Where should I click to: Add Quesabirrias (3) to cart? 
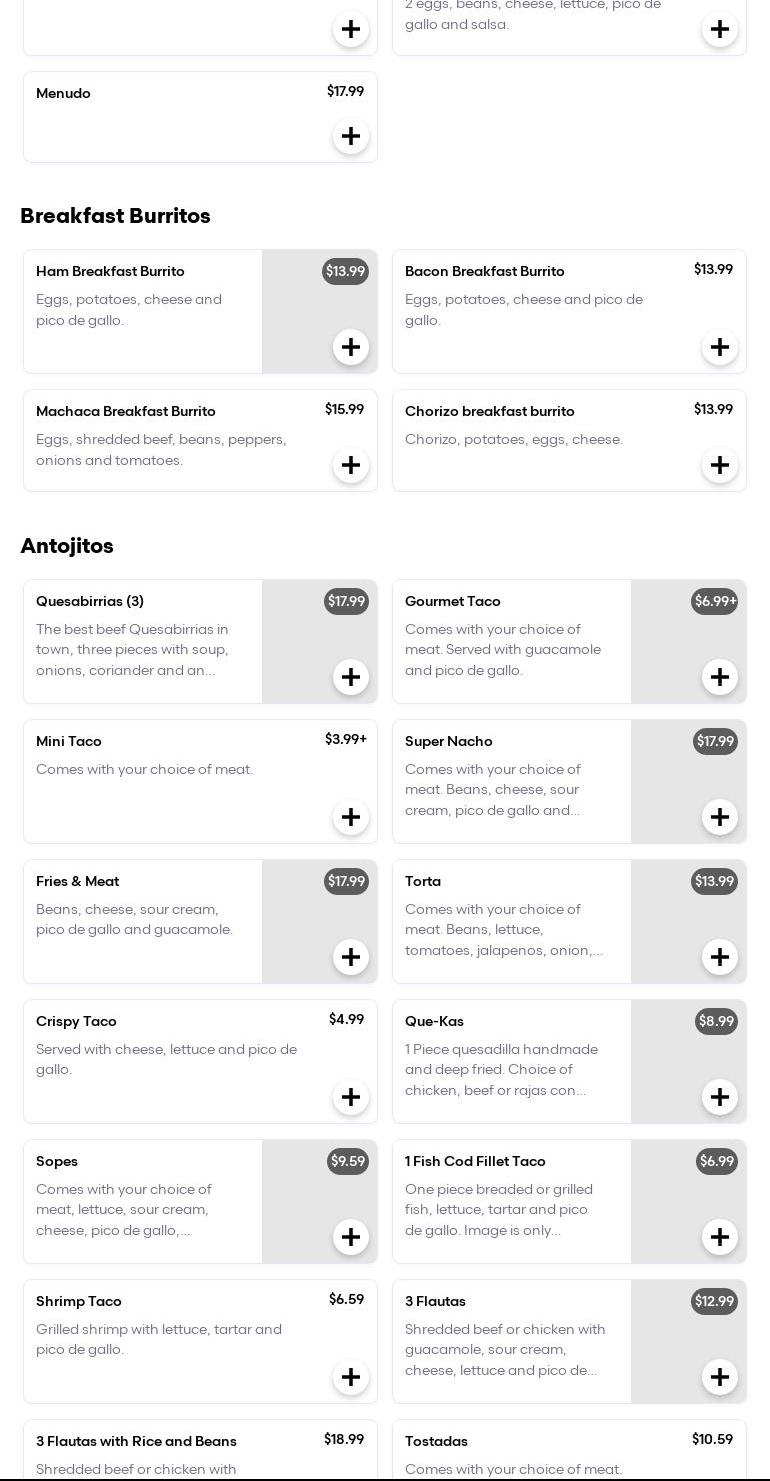351,677
